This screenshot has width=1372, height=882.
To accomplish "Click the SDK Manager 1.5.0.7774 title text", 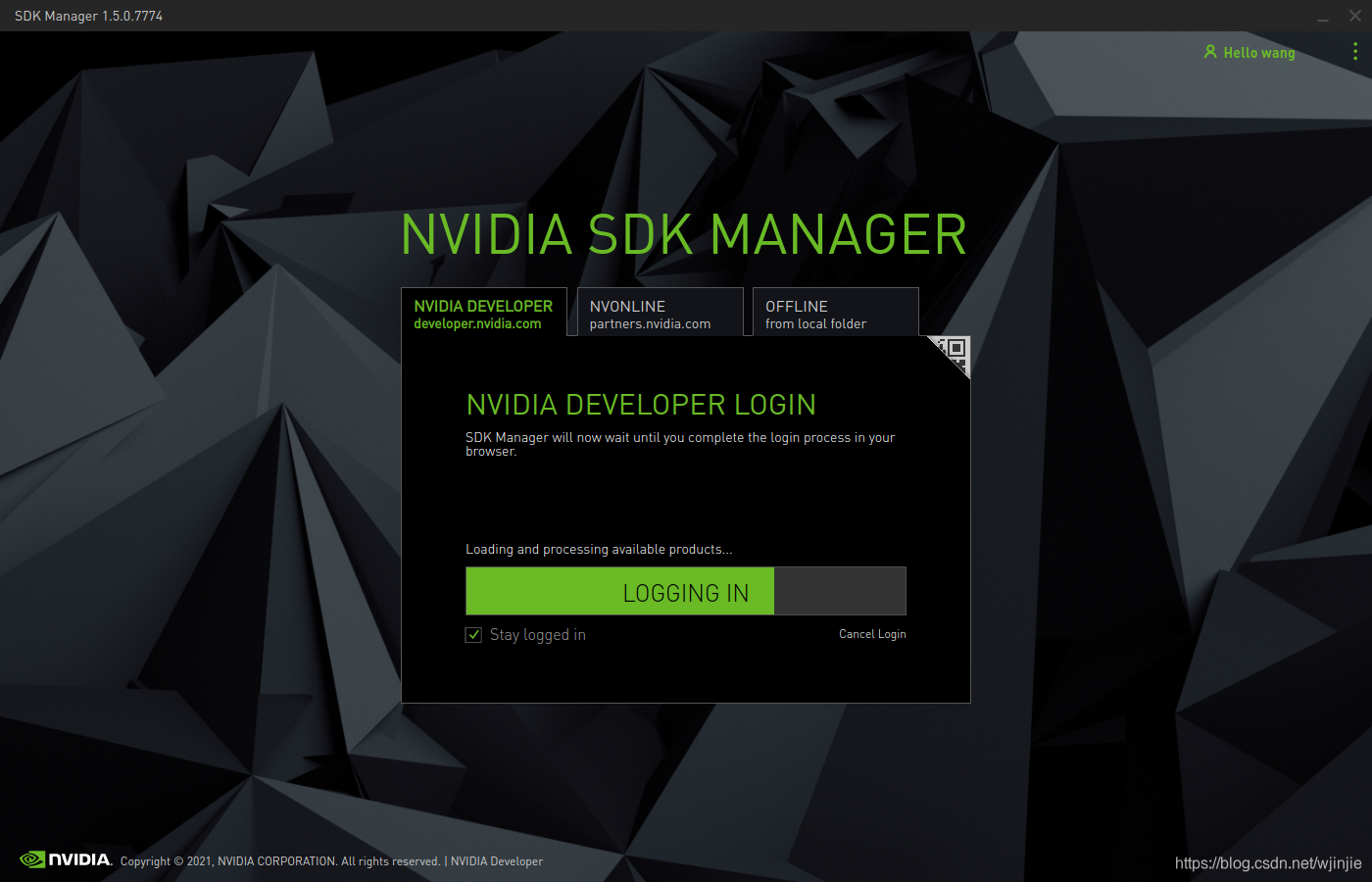I will click(88, 16).
